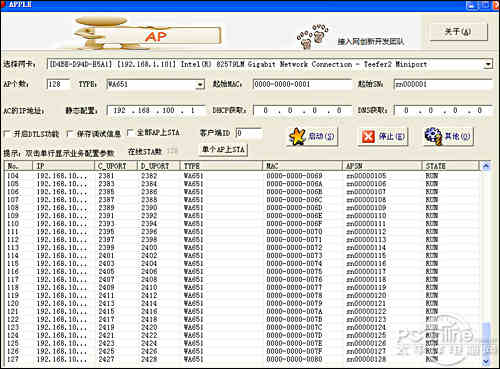Screen dimensions: 500x369
Task: Click MAC cell 0000-0000-0070
Action: point(294,232)
